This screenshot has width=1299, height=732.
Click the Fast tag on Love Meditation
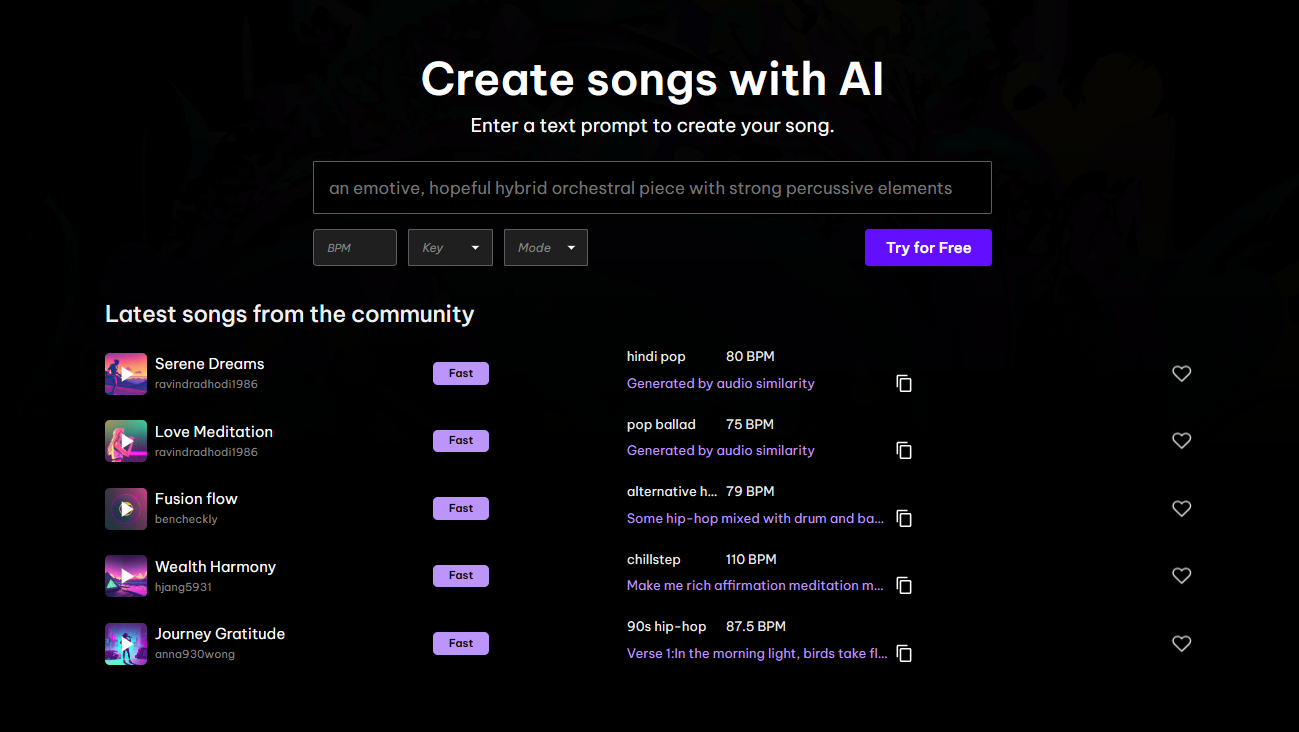[x=461, y=441]
